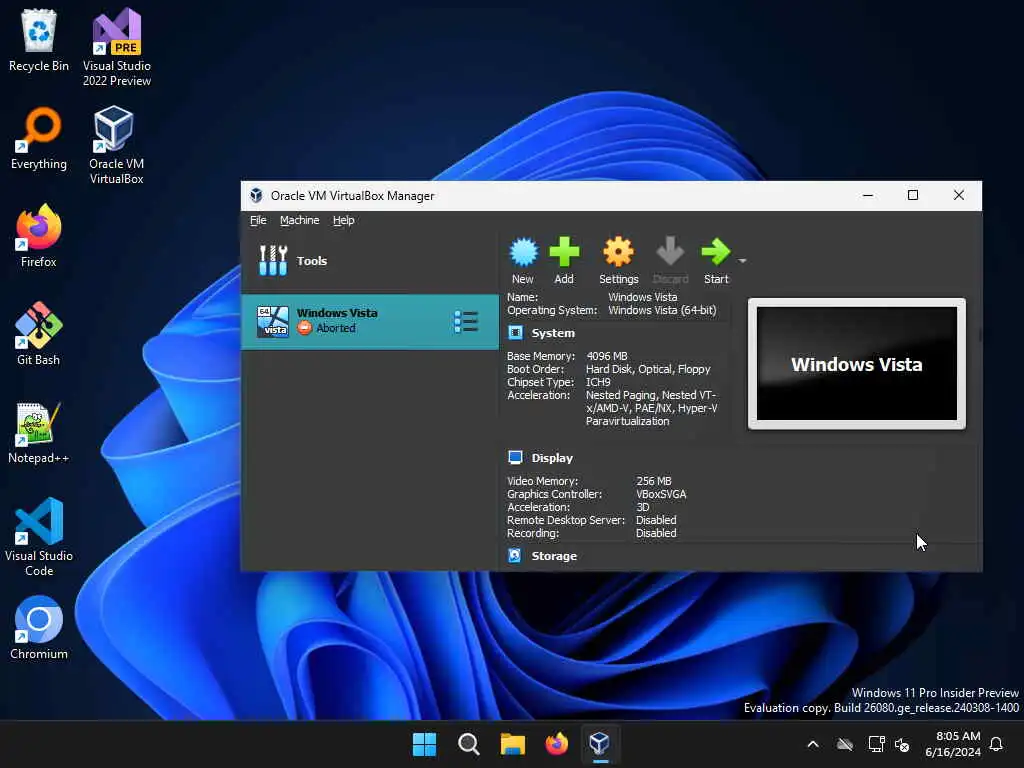Select Oracle VM VirtualBox desktop shortcut
1024x768 pixels.
(x=116, y=146)
